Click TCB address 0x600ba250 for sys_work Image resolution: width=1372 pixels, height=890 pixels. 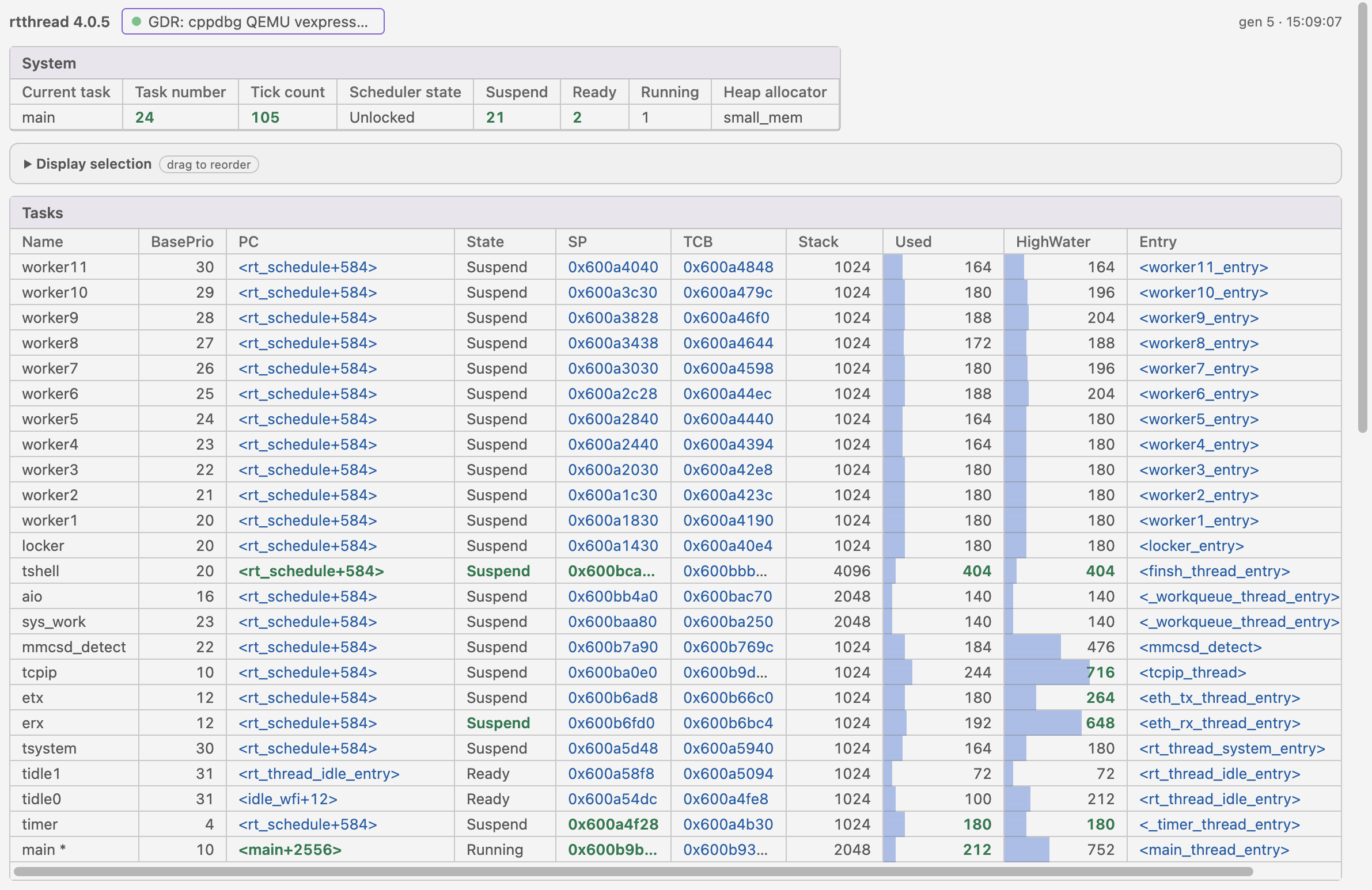pos(727,622)
